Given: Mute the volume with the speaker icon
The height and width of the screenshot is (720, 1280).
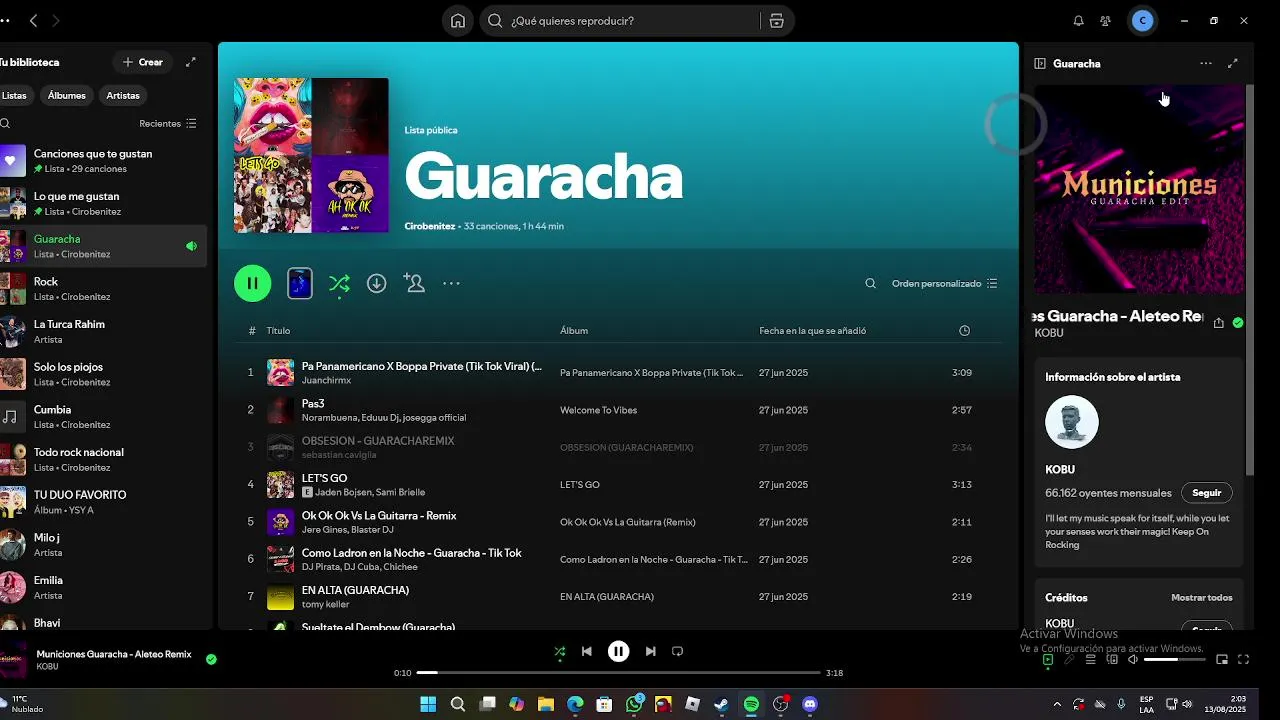Looking at the screenshot, I should point(1133,660).
